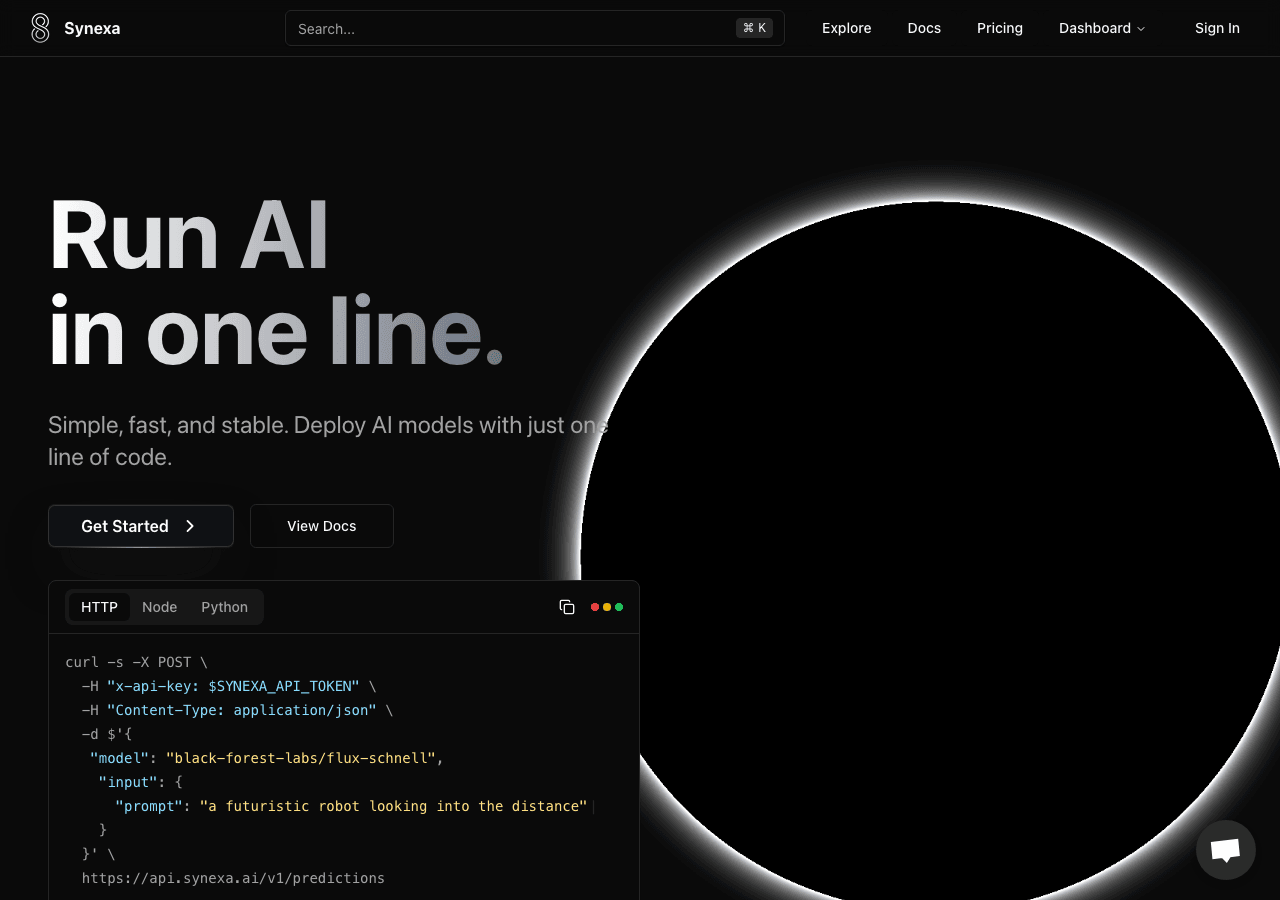This screenshot has width=1280, height=900.
Task: Click the x-api-key header line
Action: coord(229,686)
